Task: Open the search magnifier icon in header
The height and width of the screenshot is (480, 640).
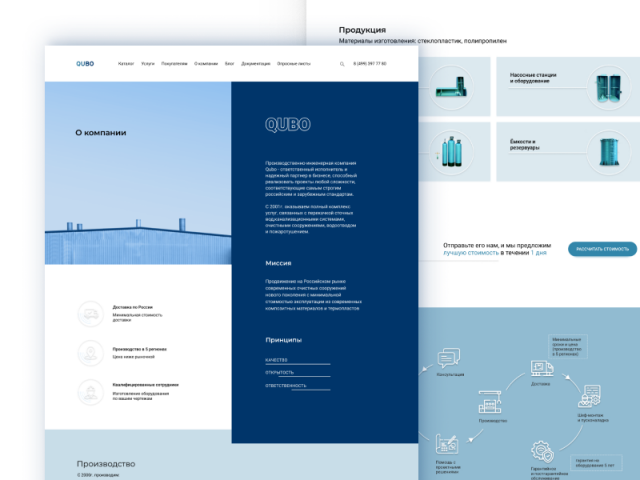Action: pyautogui.click(x=342, y=64)
